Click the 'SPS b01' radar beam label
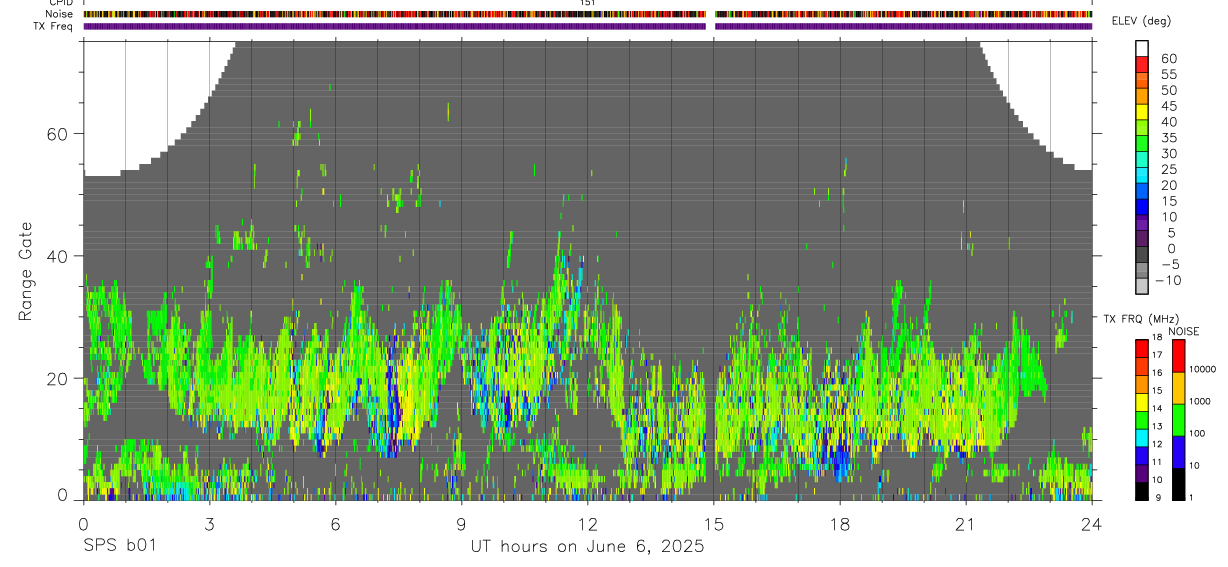The height and width of the screenshot is (567, 1228). coord(119,547)
